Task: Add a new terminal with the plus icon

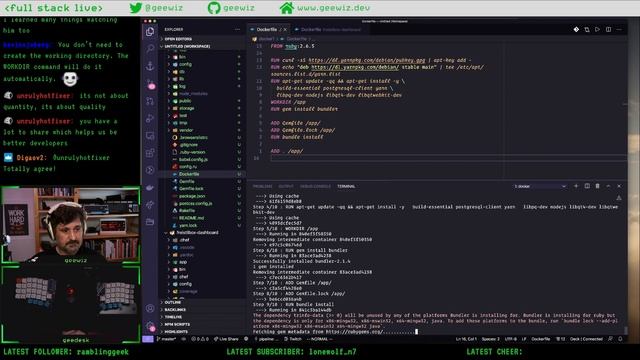Action: [576, 186]
